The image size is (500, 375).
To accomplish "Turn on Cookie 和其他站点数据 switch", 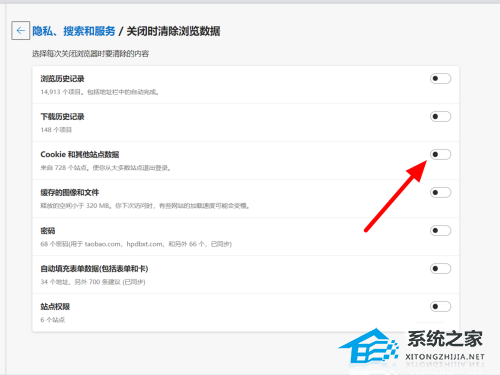I will [440, 154].
